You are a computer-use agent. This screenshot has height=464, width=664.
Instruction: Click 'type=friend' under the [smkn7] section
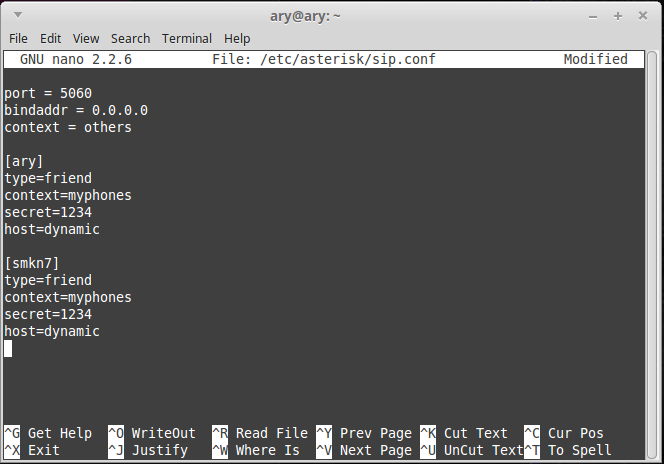click(48, 280)
